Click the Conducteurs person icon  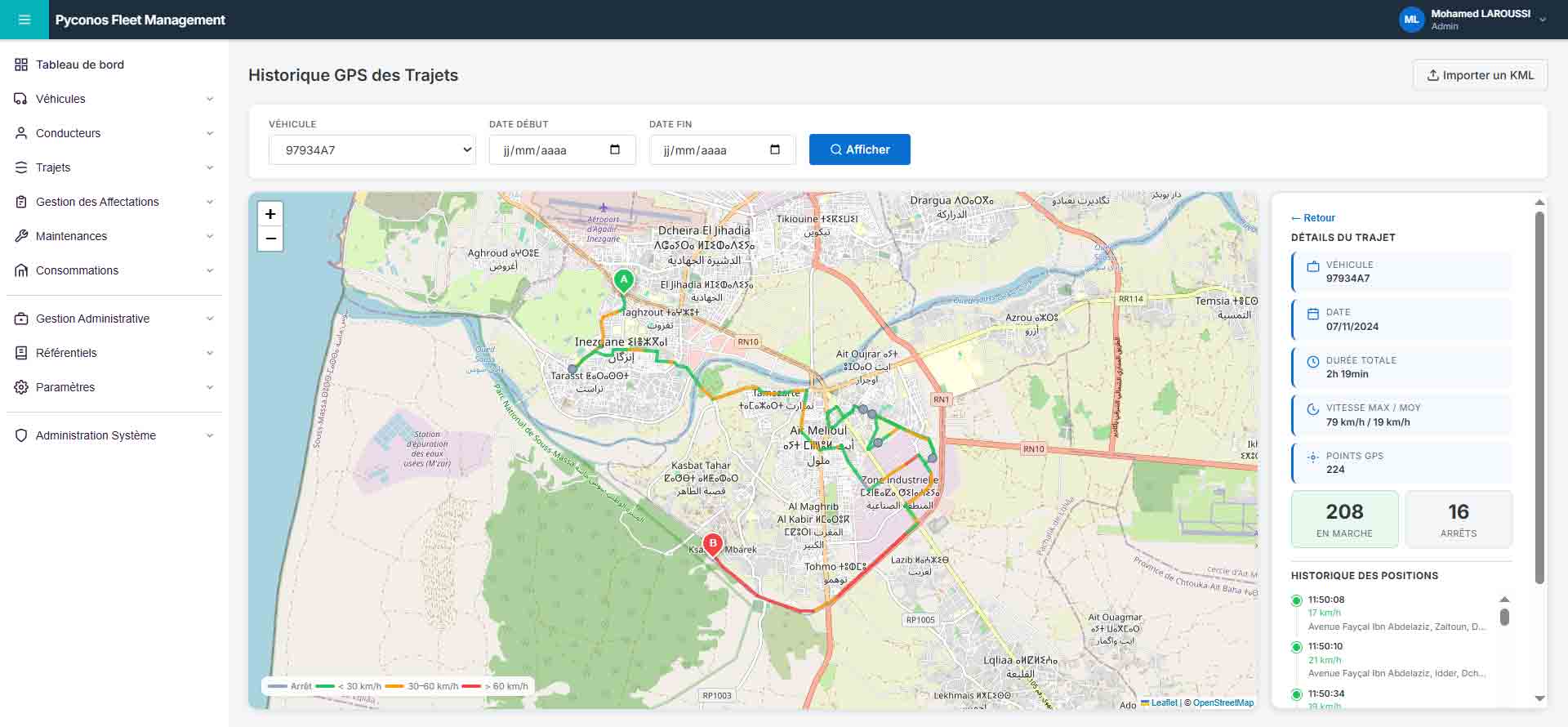coord(21,133)
